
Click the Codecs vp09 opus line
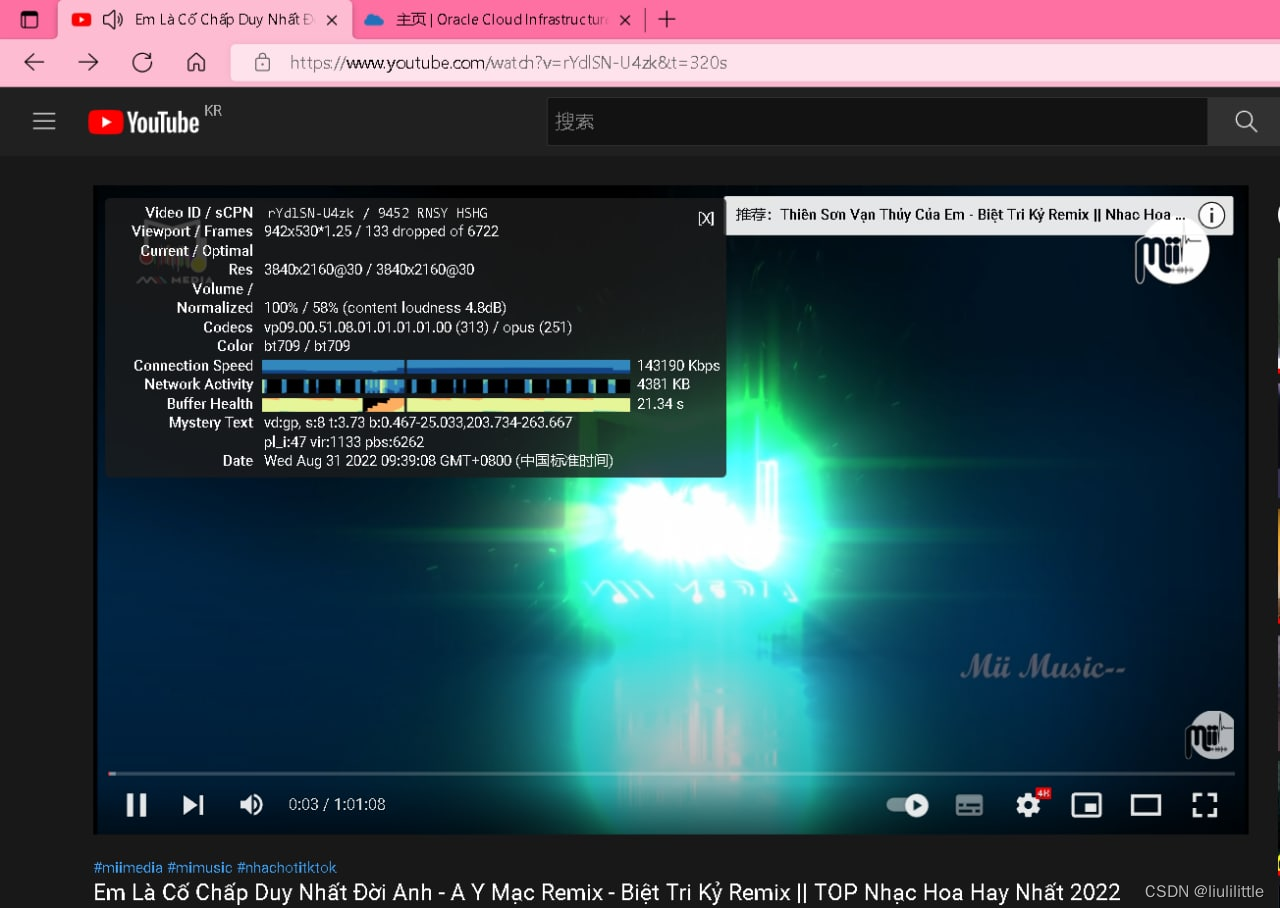tap(418, 327)
